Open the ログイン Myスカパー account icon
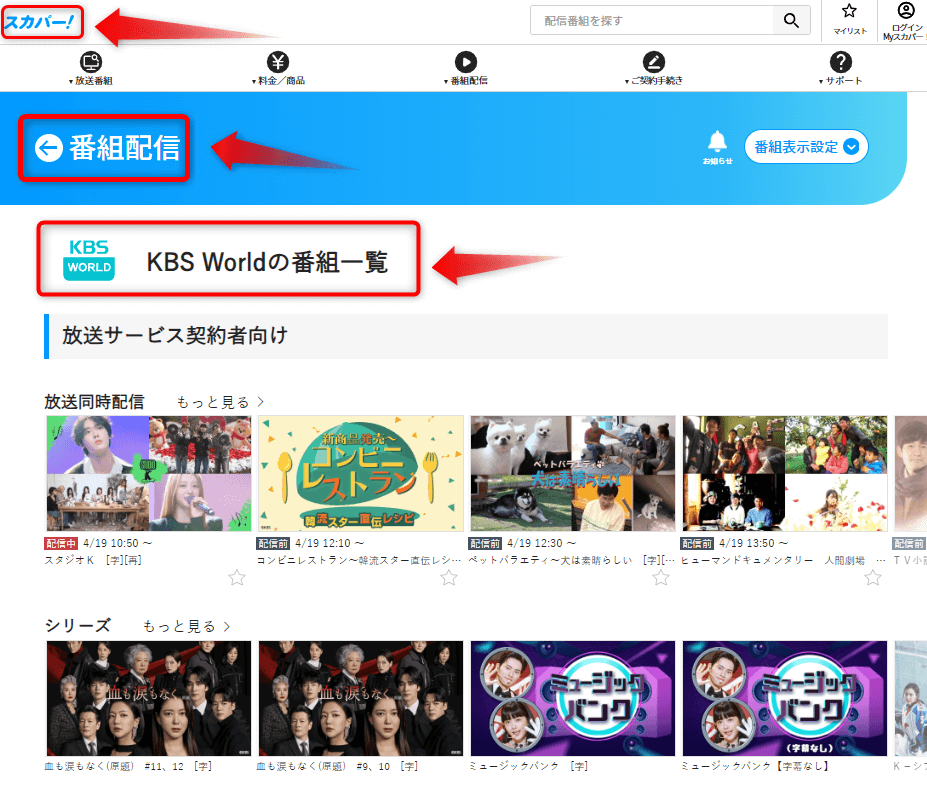 [x=906, y=10]
